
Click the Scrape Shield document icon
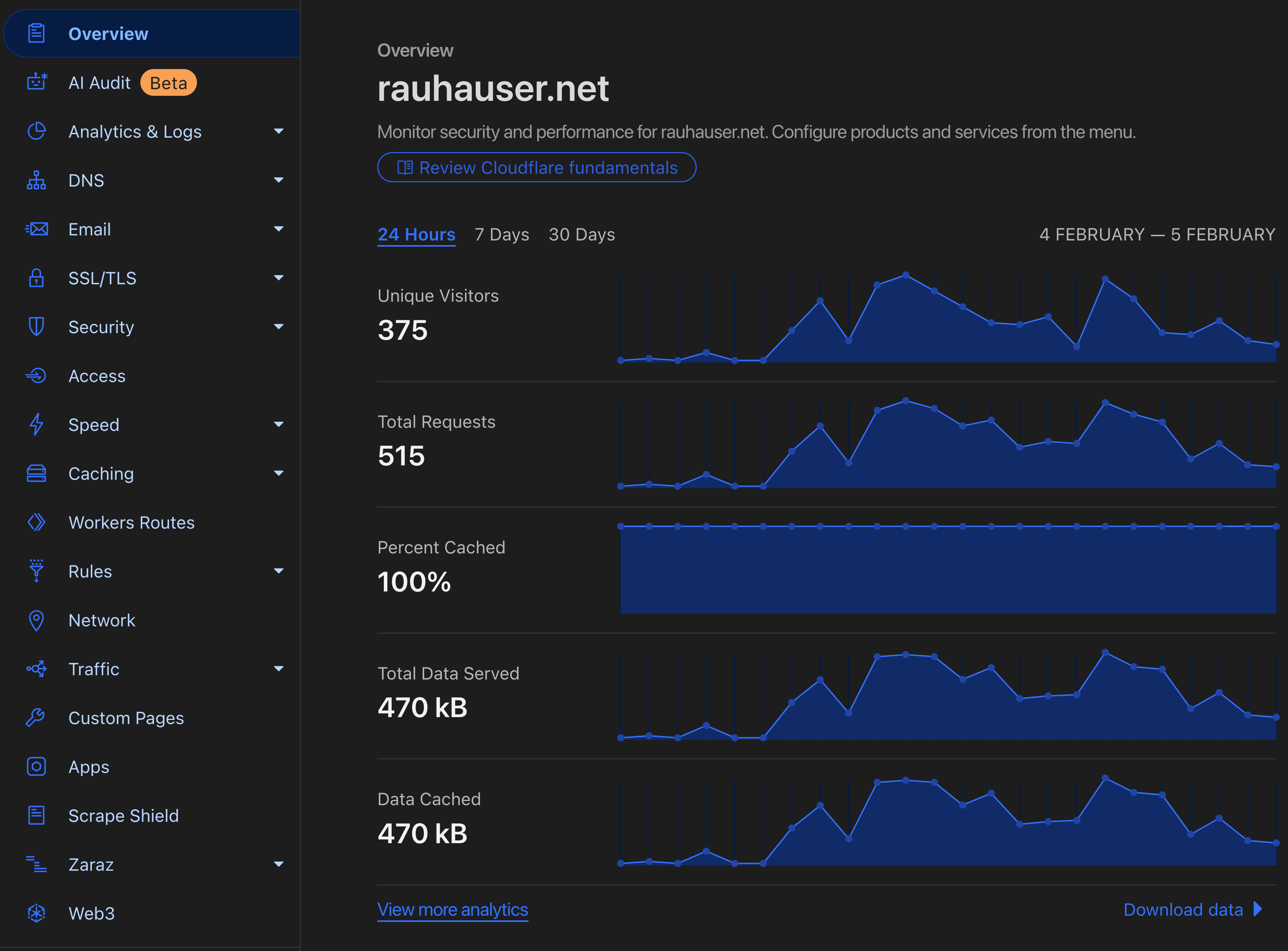tap(36, 816)
